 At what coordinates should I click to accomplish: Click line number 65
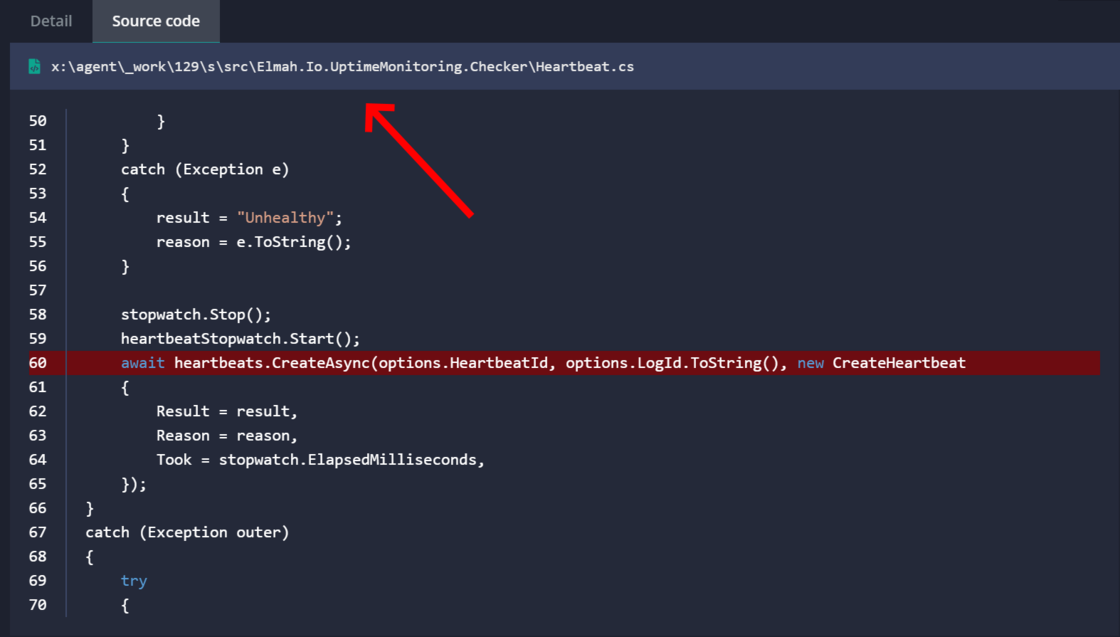(38, 483)
